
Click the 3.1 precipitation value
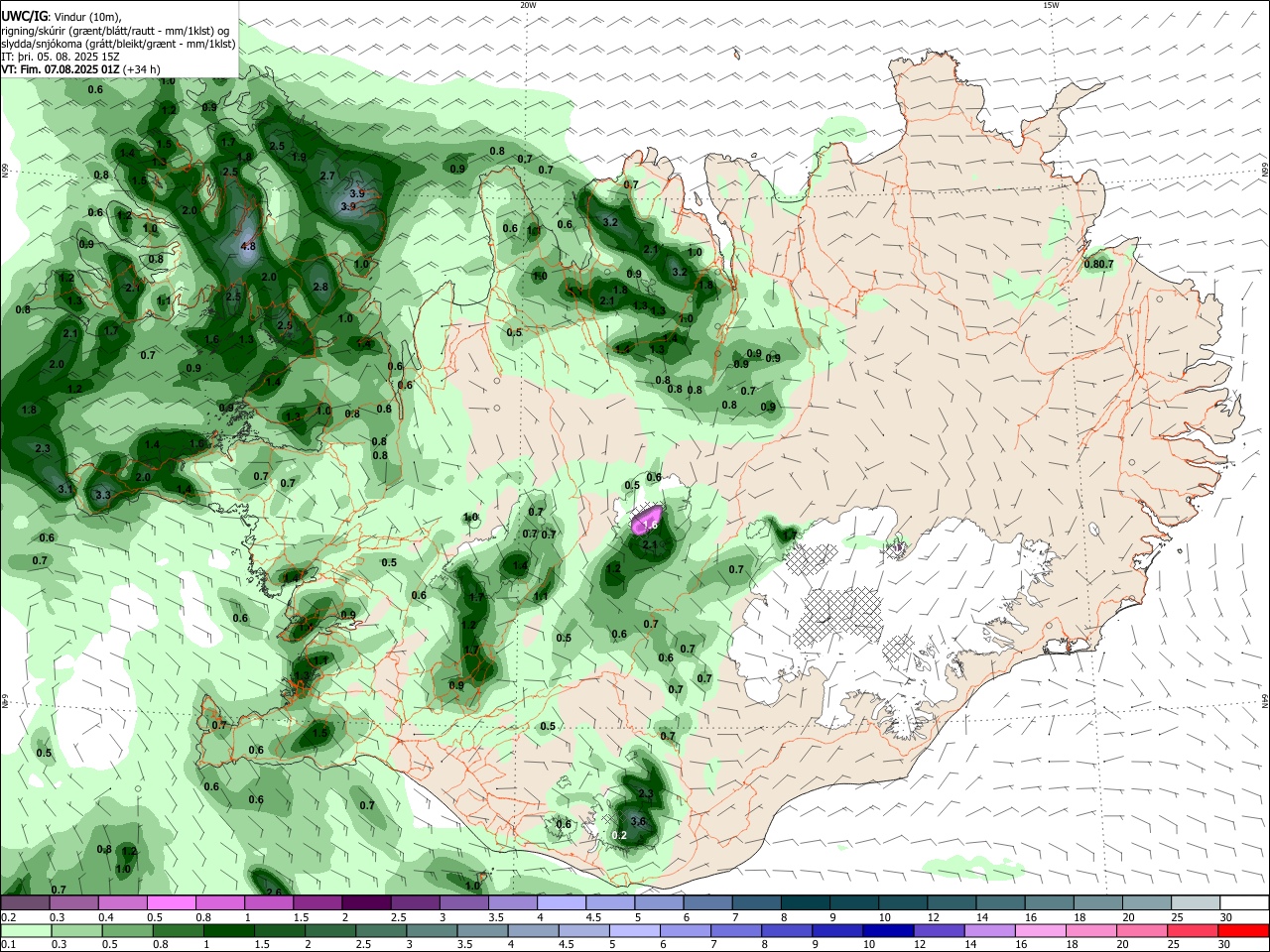(x=65, y=489)
